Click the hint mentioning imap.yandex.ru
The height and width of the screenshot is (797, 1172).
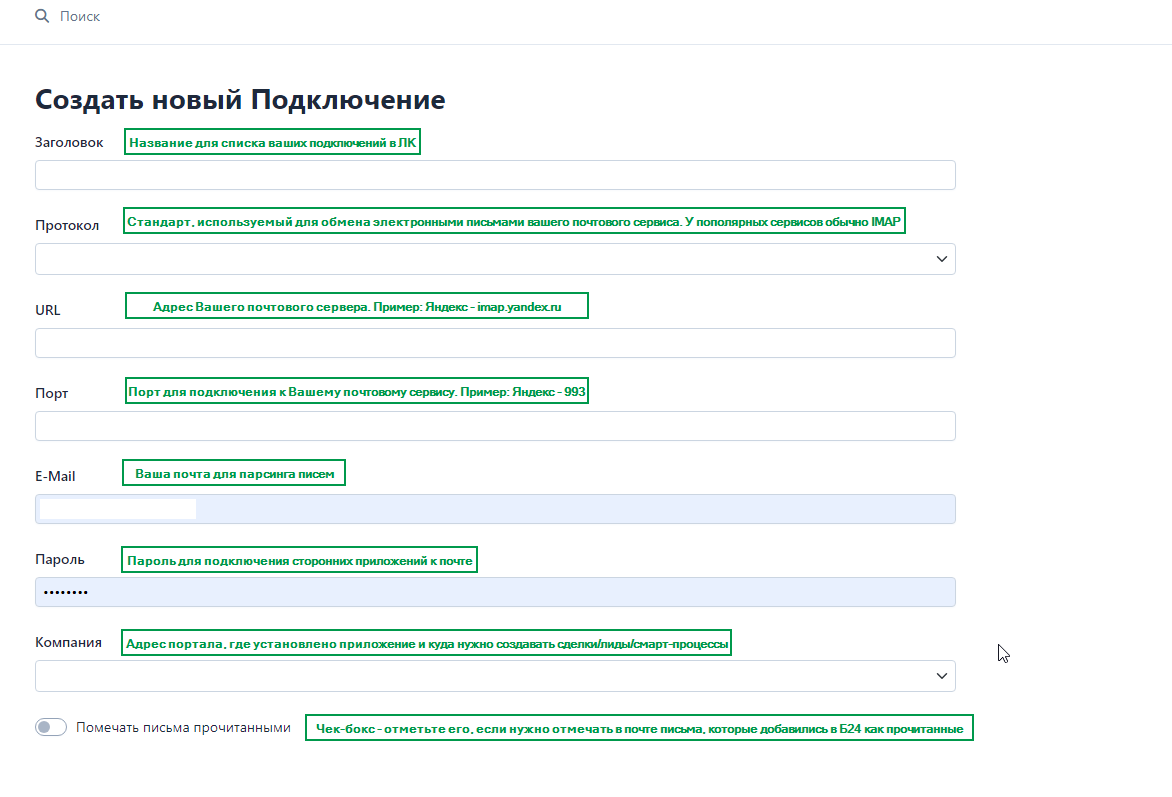click(356, 306)
